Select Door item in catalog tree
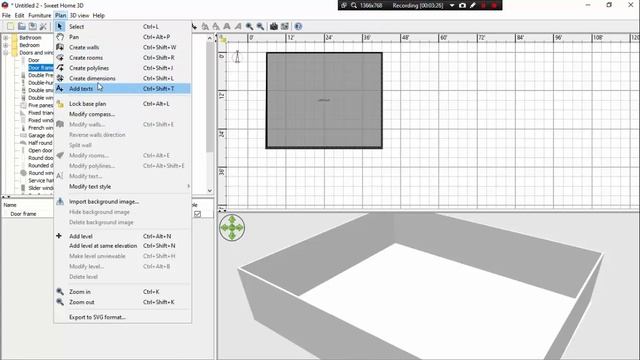Image resolution: width=640 pixels, height=360 pixels. 34,60
